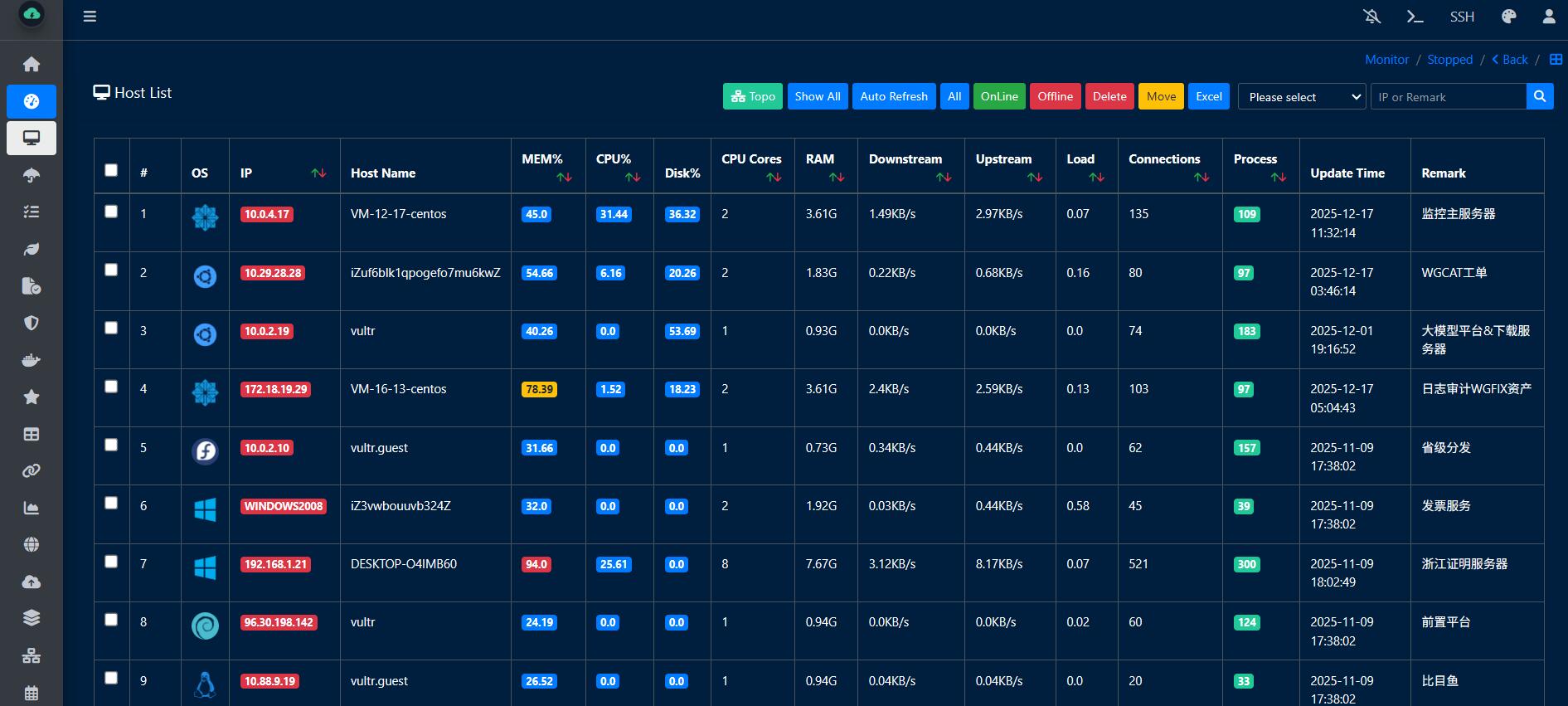
Task: Check the box for host 10.0.2.10
Action: coord(111,445)
